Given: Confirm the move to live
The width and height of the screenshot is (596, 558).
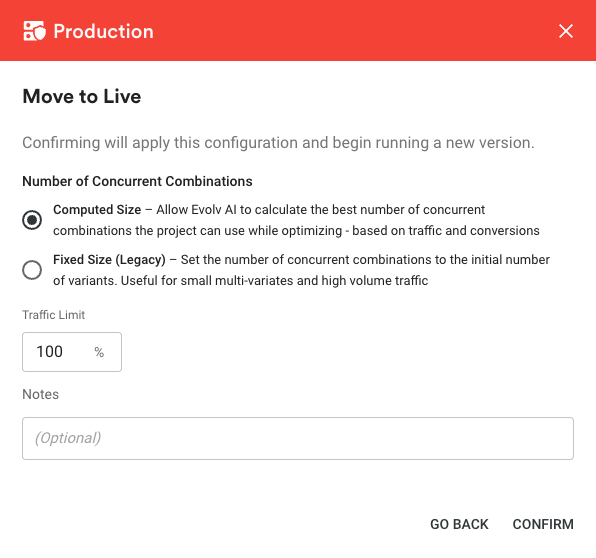Looking at the screenshot, I should pyautogui.click(x=543, y=524).
